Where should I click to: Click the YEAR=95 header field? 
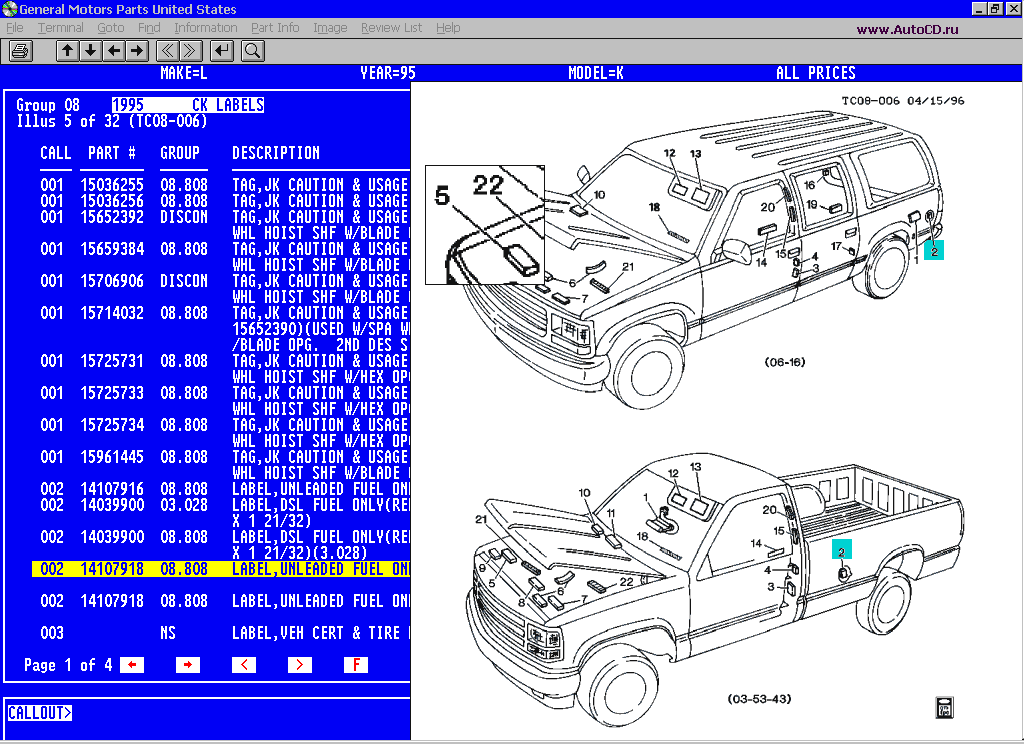click(388, 73)
